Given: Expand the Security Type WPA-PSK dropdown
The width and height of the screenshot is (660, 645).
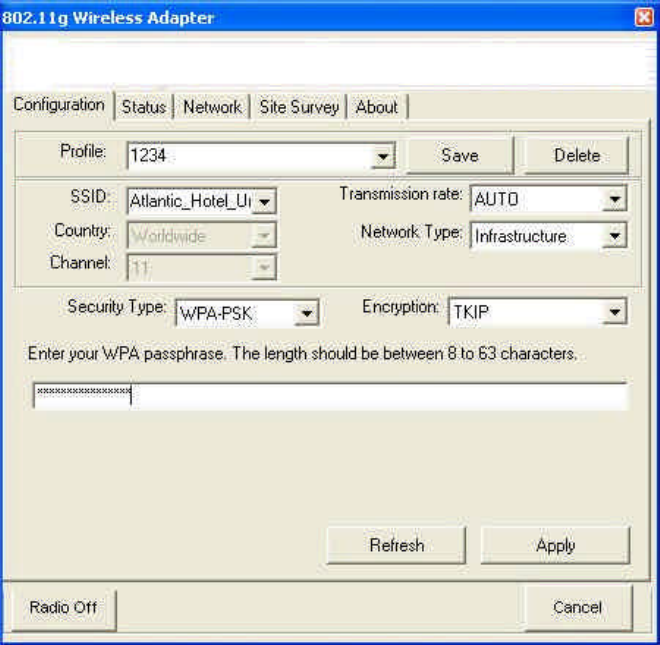Looking at the screenshot, I should point(306,313).
